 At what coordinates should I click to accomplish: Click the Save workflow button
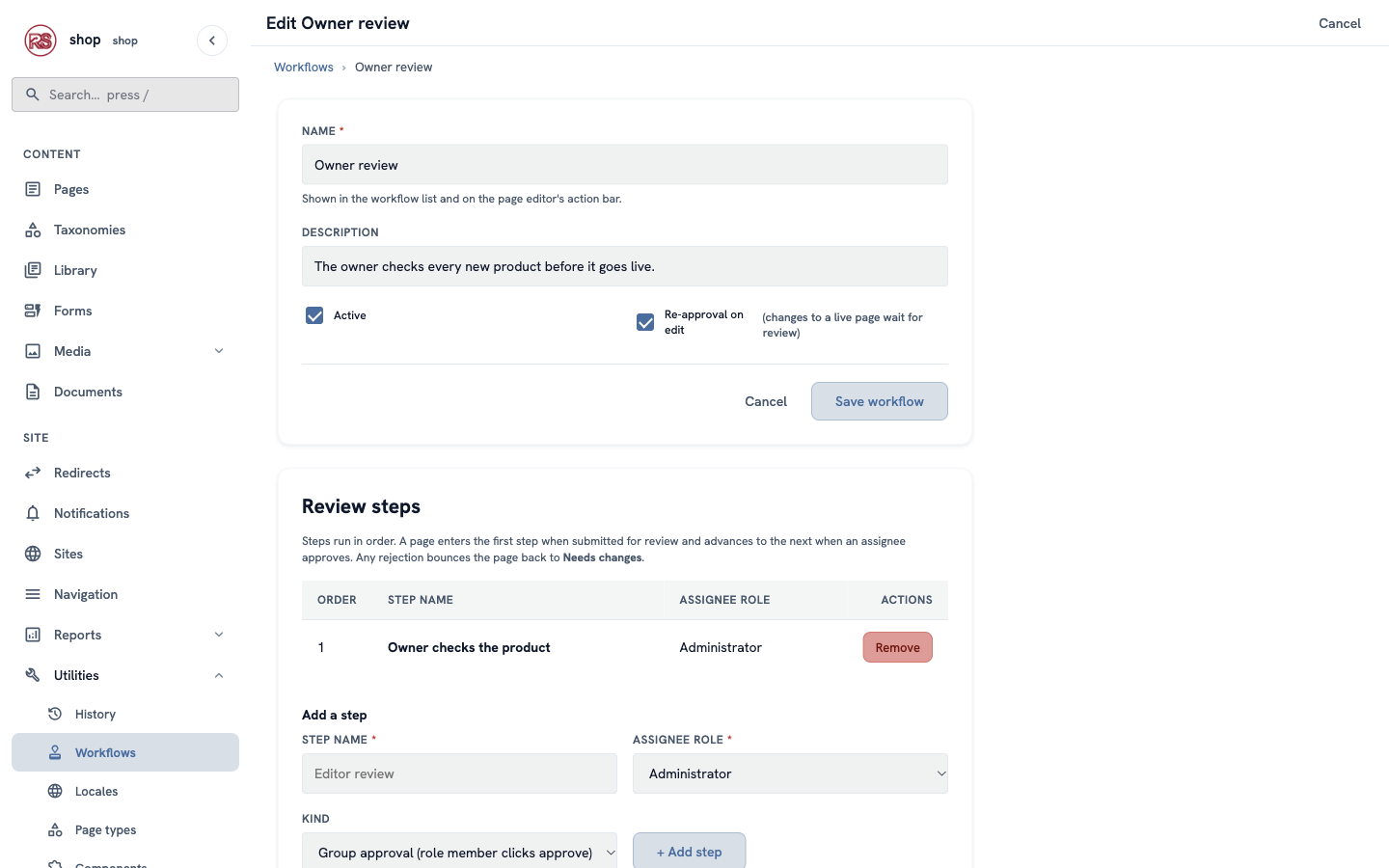[880, 401]
